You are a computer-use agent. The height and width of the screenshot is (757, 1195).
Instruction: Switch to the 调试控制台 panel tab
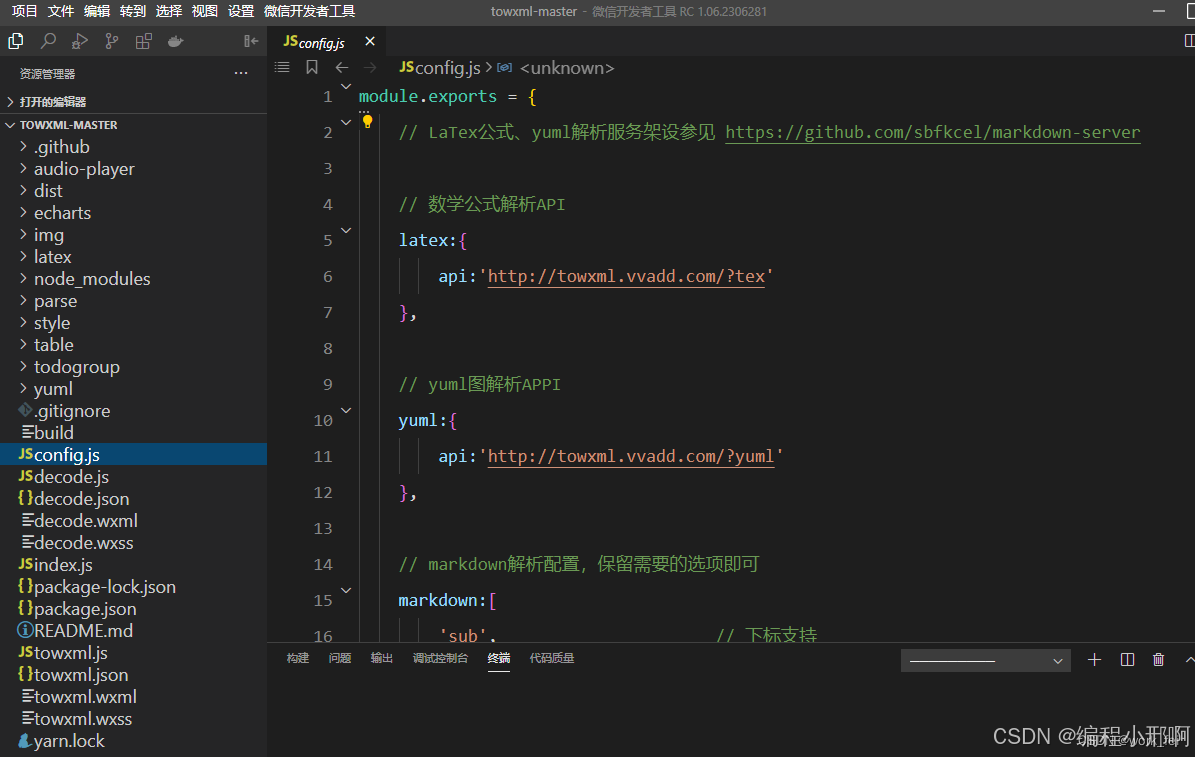coord(440,658)
